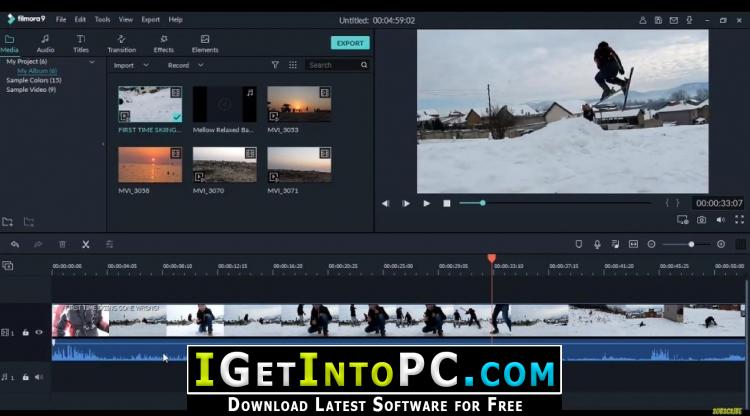Enter fullscreen preview mode
Image resolution: width=750 pixels, height=416 pixels.
(x=739, y=219)
